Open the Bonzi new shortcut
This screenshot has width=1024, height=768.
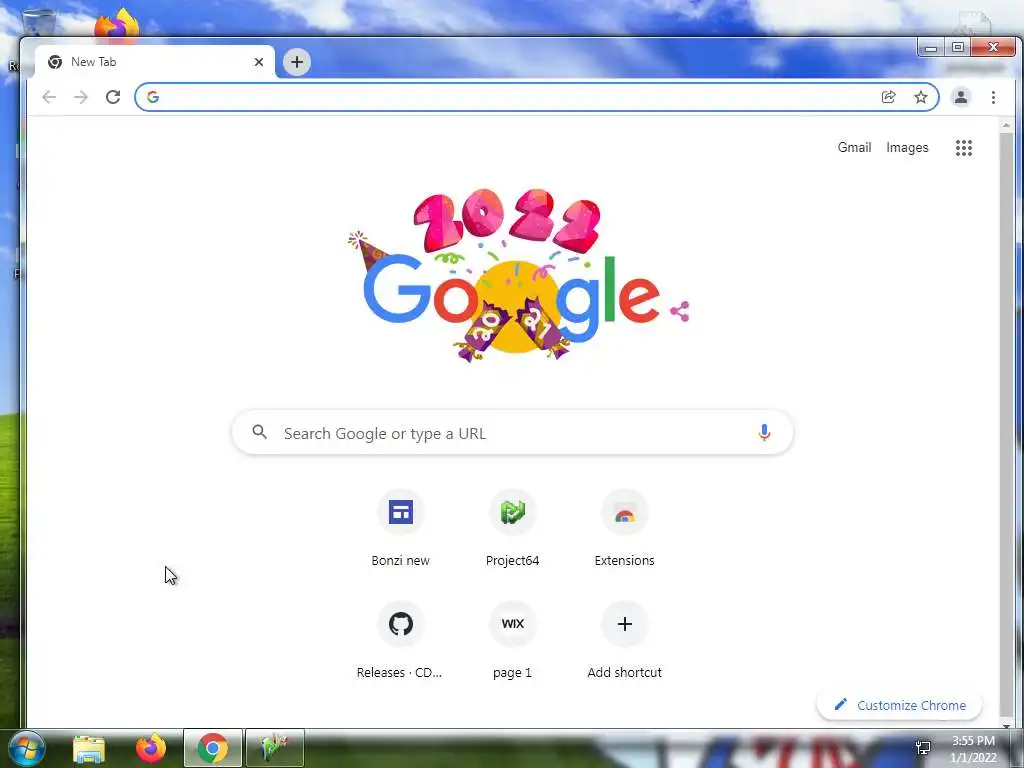point(400,528)
